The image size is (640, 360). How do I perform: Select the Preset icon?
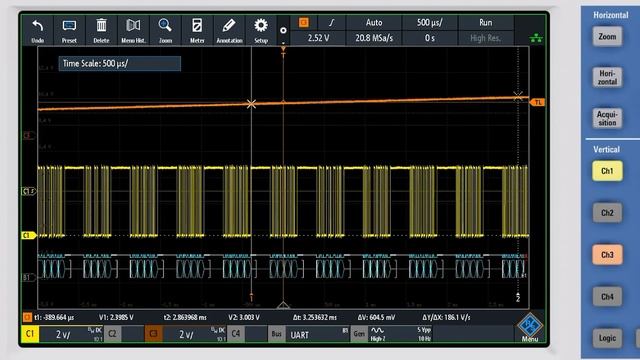pos(69,30)
